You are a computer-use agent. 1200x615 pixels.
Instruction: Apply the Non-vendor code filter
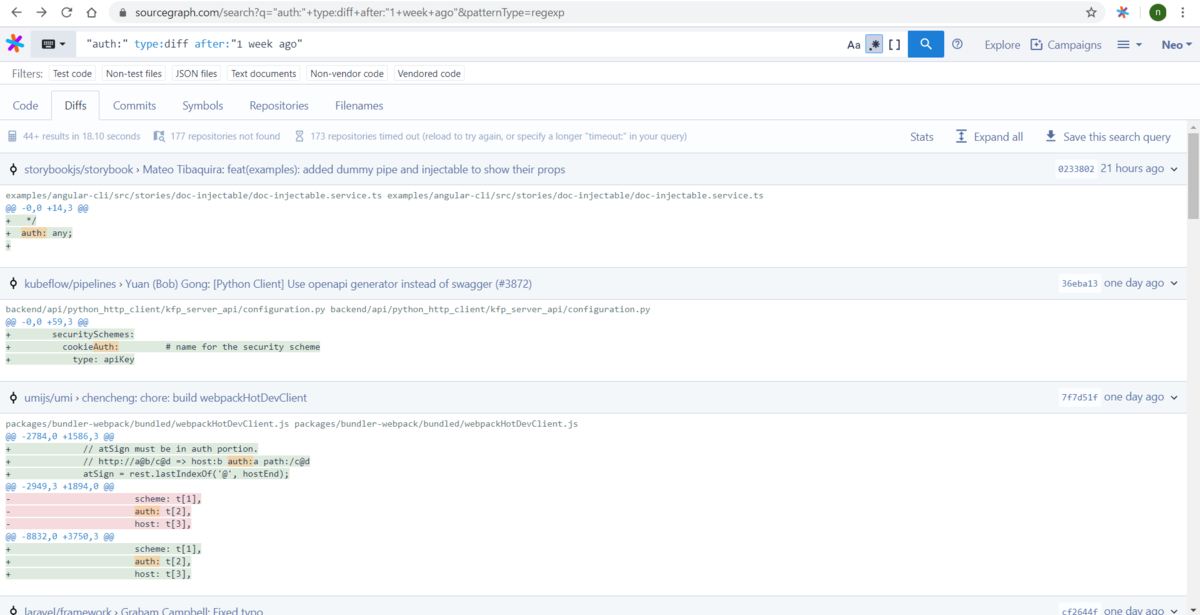point(347,74)
